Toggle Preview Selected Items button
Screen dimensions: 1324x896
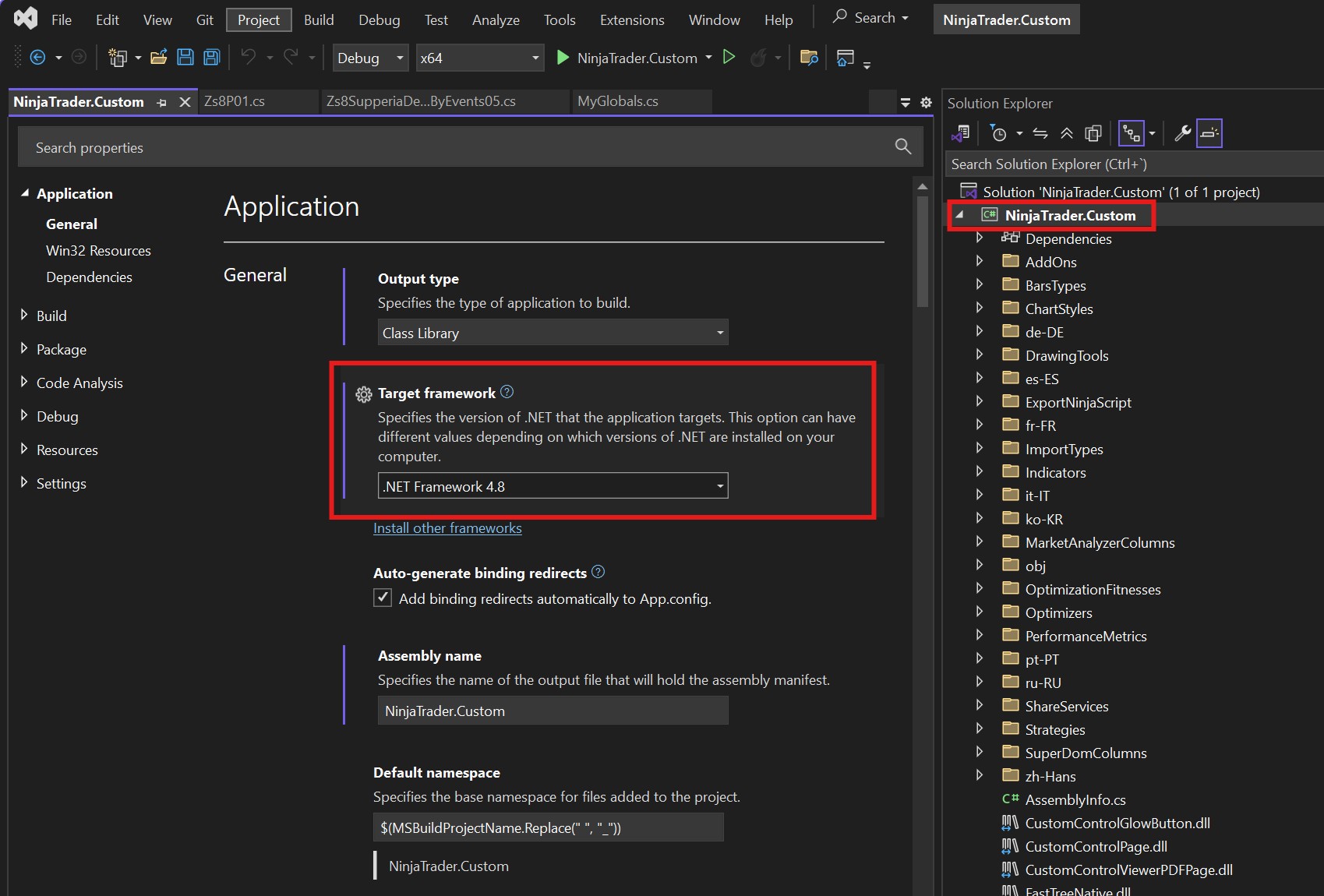point(1209,133)
